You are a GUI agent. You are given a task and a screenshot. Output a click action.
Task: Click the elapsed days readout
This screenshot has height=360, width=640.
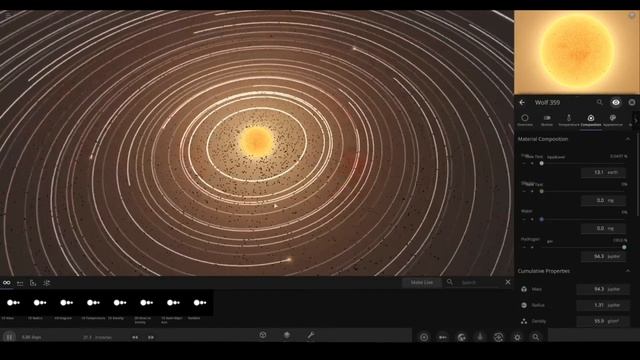[x=31, y=338]
